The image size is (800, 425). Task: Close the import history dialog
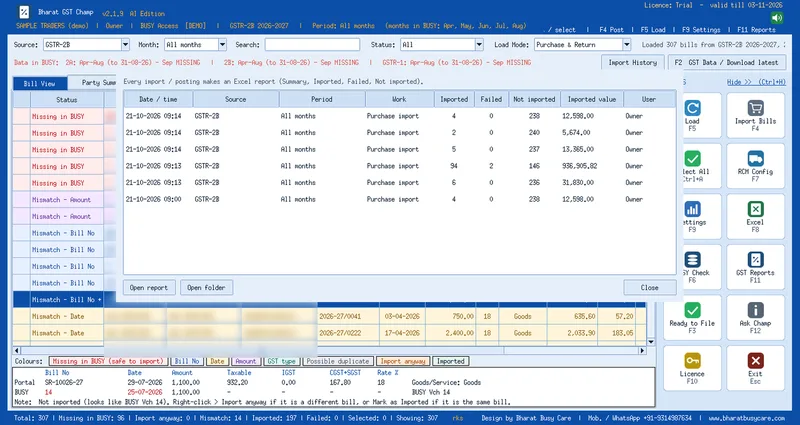(649, 287)
